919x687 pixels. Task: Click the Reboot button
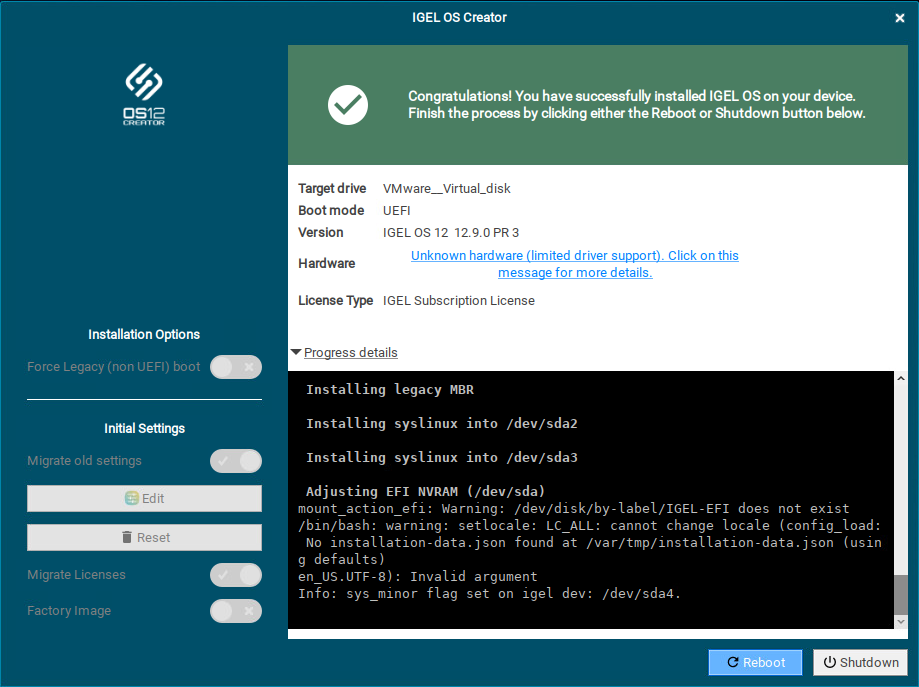coord(755,662)
